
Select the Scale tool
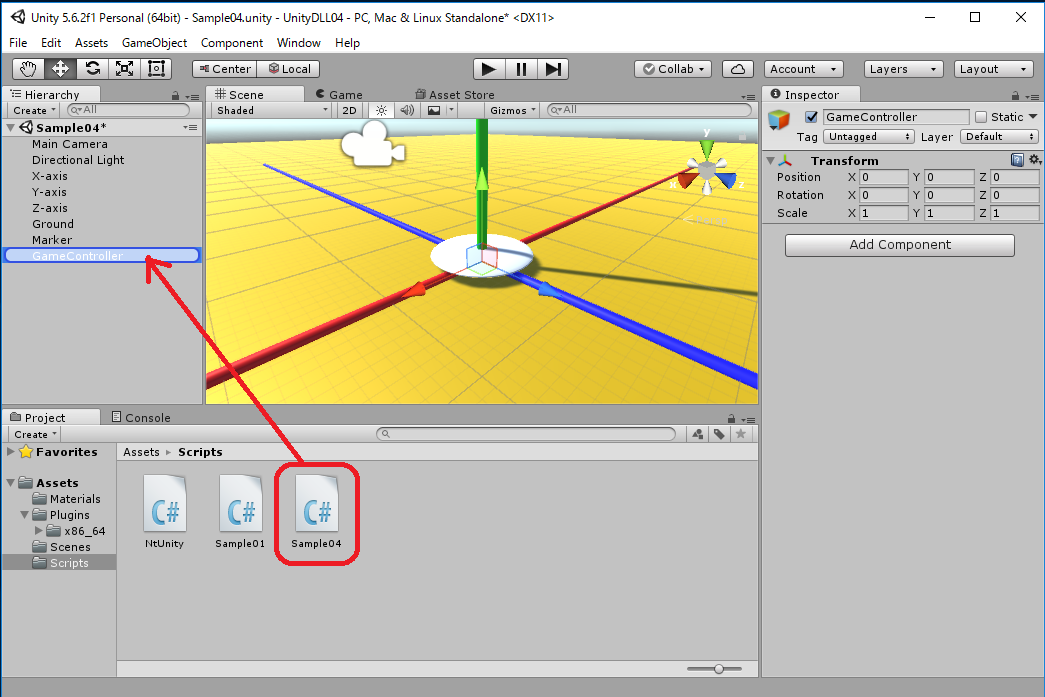(x=124, y=69)
